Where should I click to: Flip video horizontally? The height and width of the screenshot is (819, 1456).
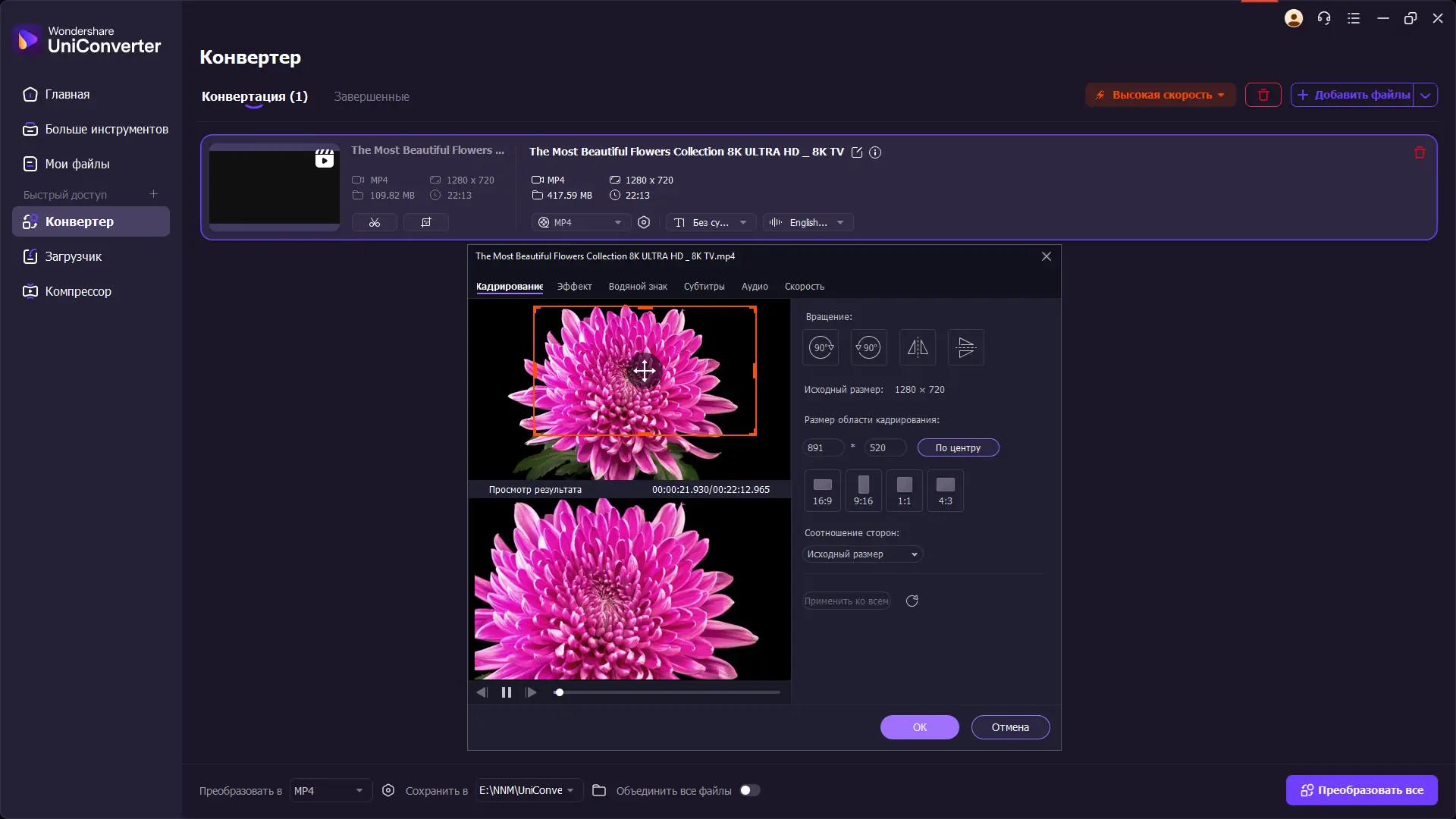(917, 348)
